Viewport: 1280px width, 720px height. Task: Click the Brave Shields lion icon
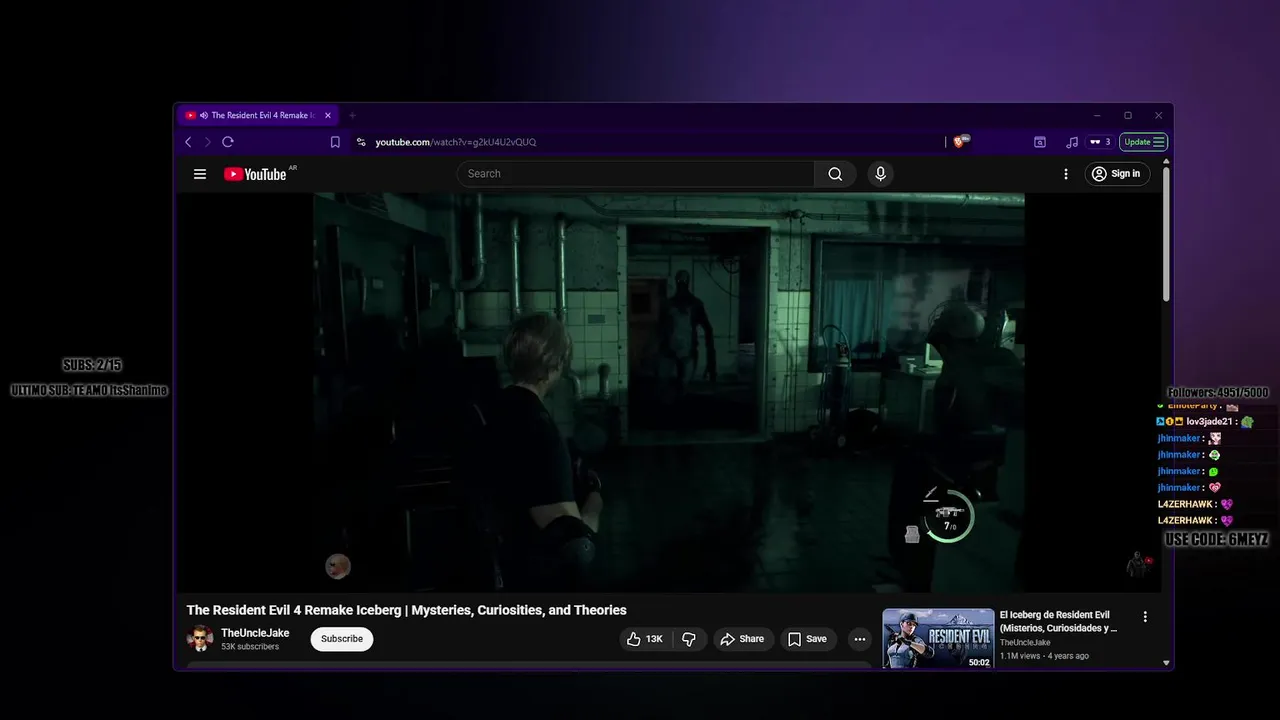click(x=960, y=142)
